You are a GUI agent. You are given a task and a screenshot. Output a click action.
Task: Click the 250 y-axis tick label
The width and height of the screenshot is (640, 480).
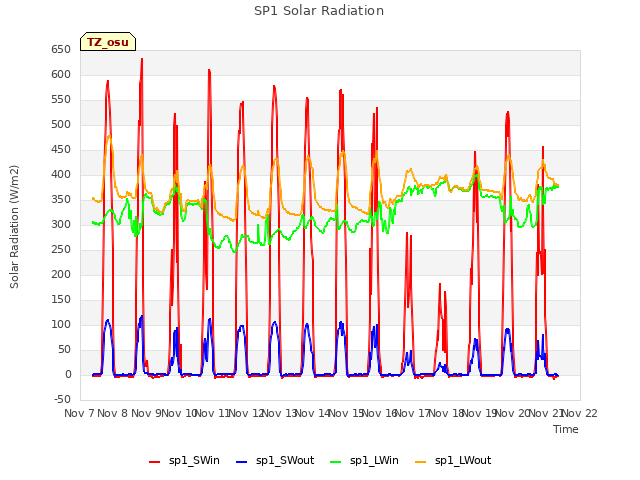61,249
